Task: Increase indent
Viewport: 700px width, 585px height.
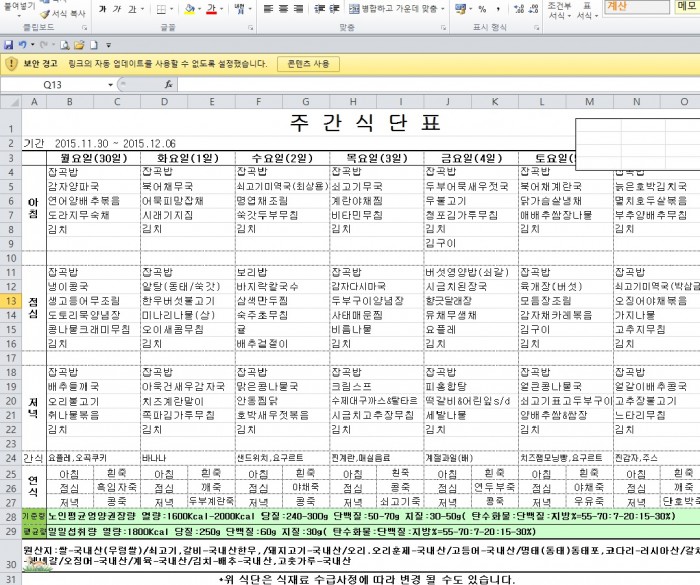Action: click(335, 8)
